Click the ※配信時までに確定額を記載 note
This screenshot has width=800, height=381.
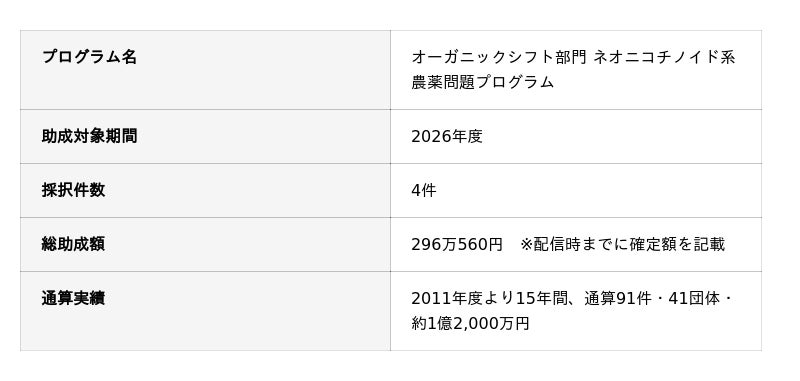622,244
